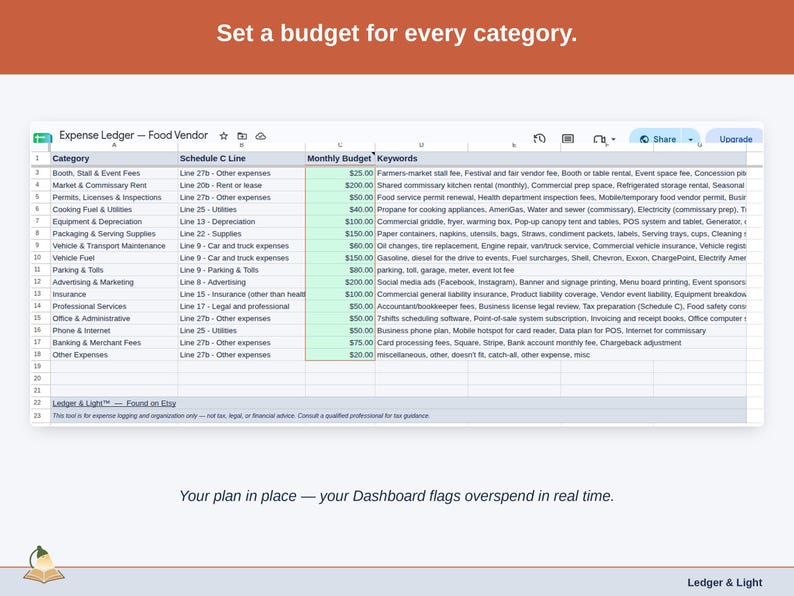Check the cloud save status icon
The height and width of the screenshot is (596, 794).
[x=261, y=136]
